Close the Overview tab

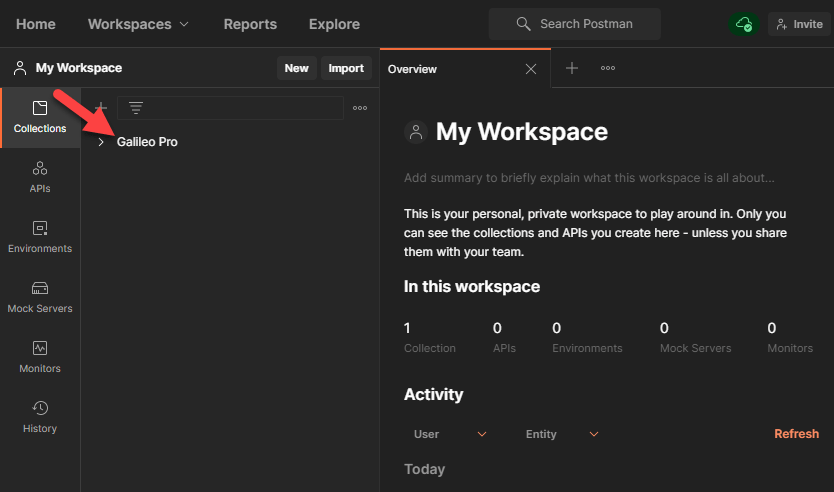531,69
